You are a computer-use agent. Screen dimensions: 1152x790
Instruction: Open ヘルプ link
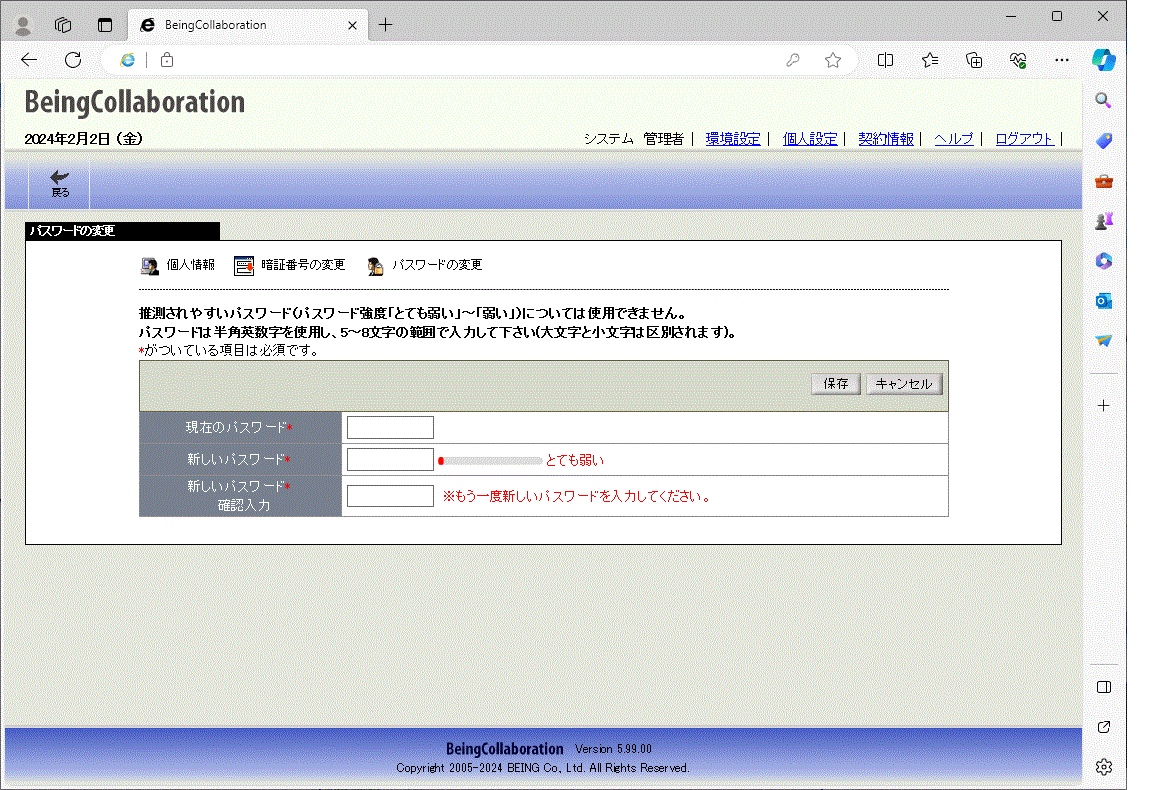(954, 139)
